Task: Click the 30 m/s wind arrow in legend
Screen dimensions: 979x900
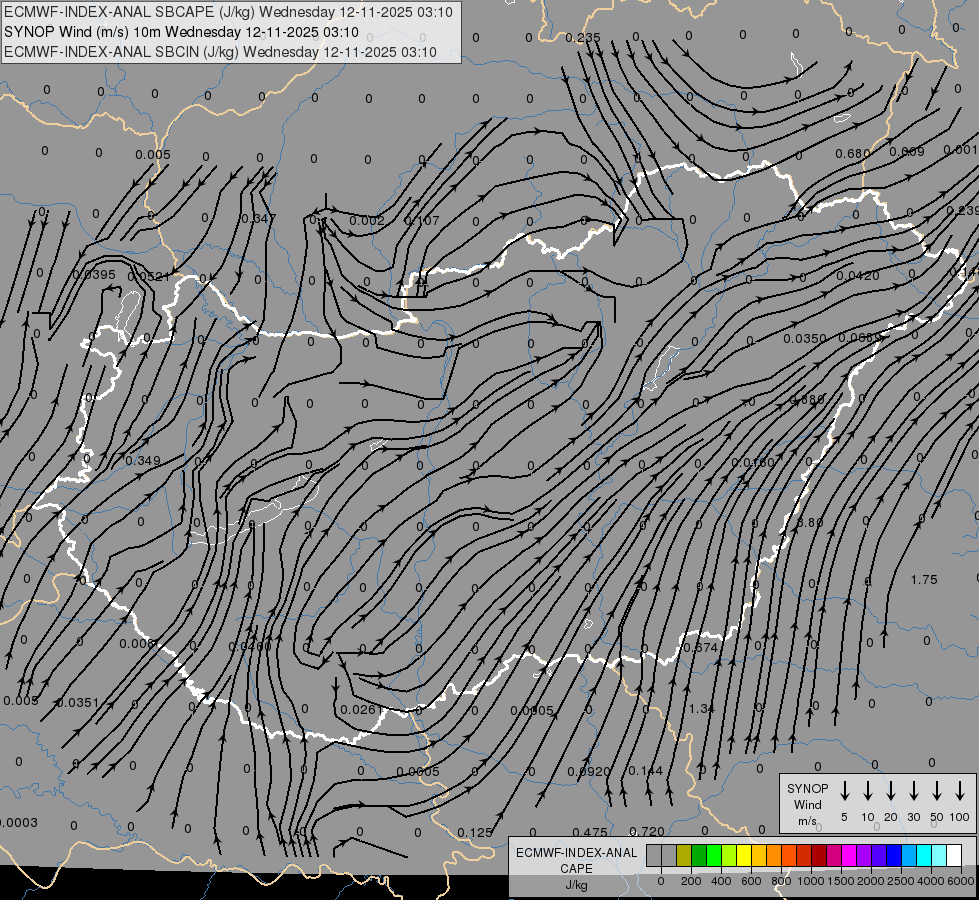Action: 913,791
